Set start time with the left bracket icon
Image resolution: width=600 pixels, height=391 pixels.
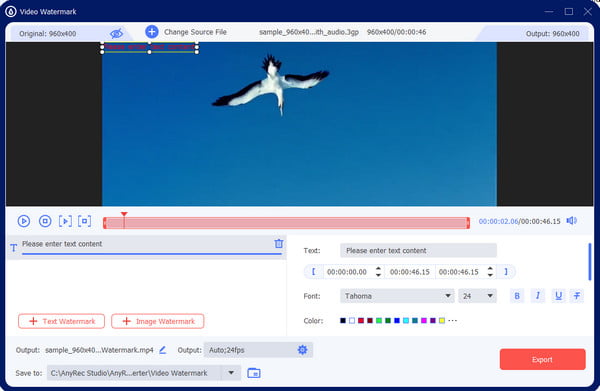[313, 272]
